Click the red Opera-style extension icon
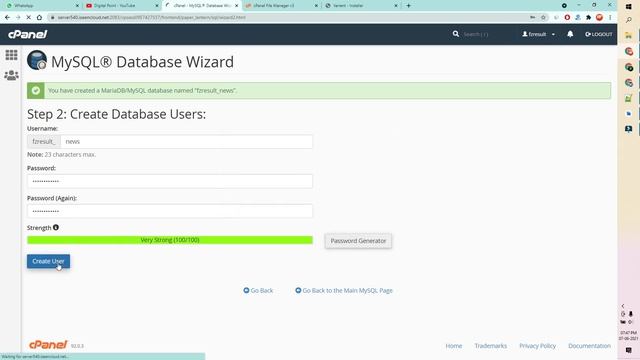The width and height of the screenshot is (640, 360). pos(567,17)
